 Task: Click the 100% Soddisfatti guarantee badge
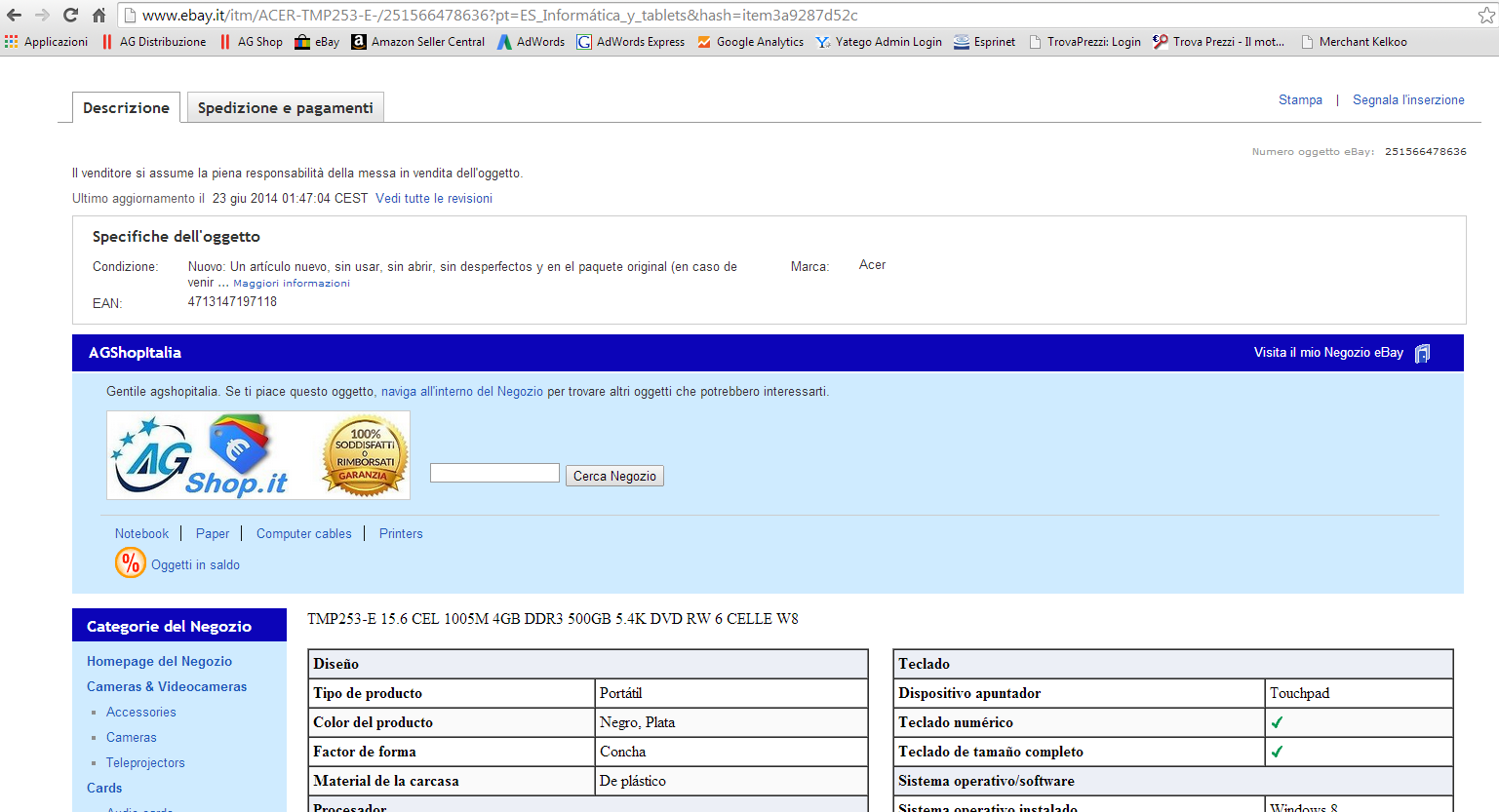[x=365, y=455]
